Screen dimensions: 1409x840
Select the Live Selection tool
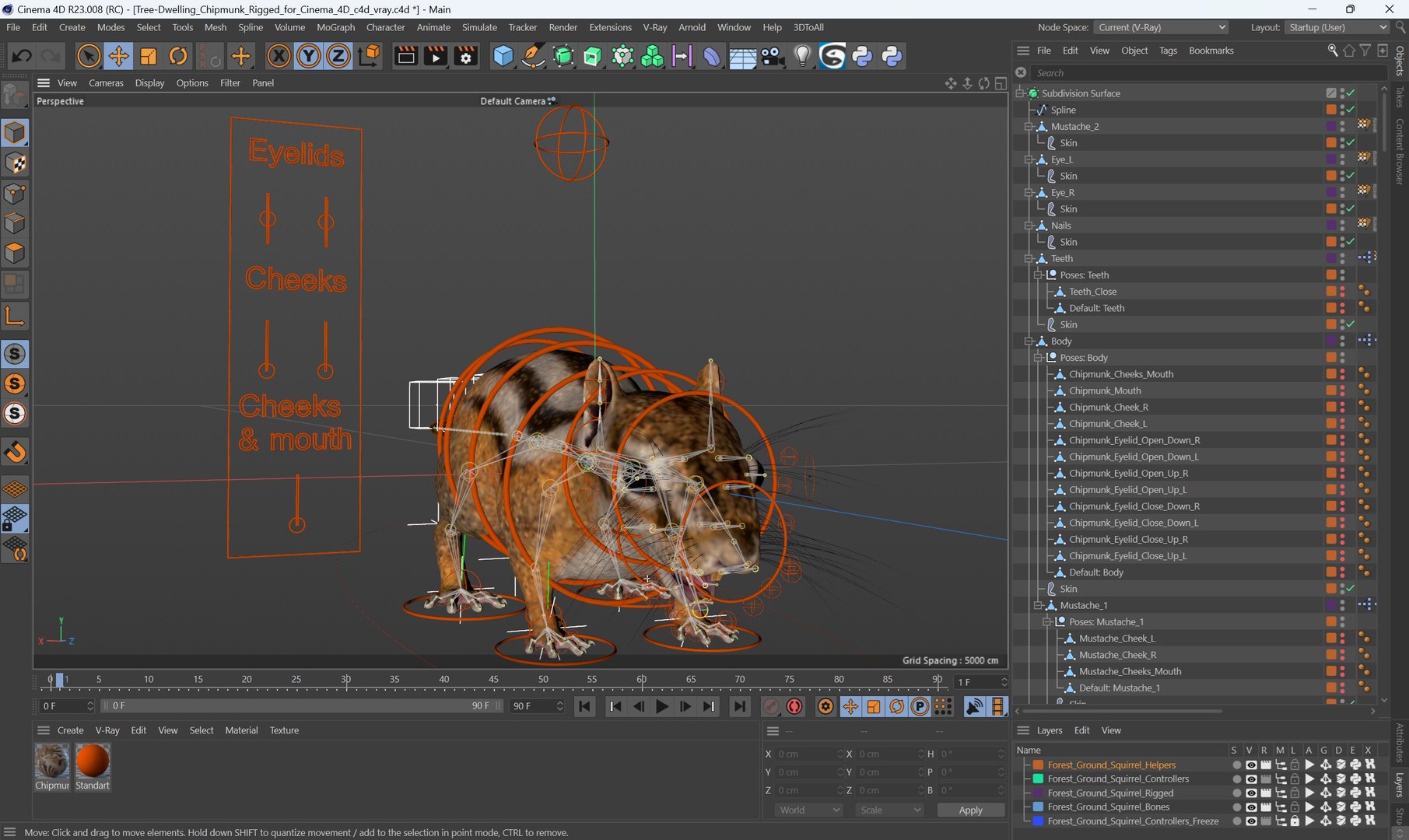[x=88, y=56]
